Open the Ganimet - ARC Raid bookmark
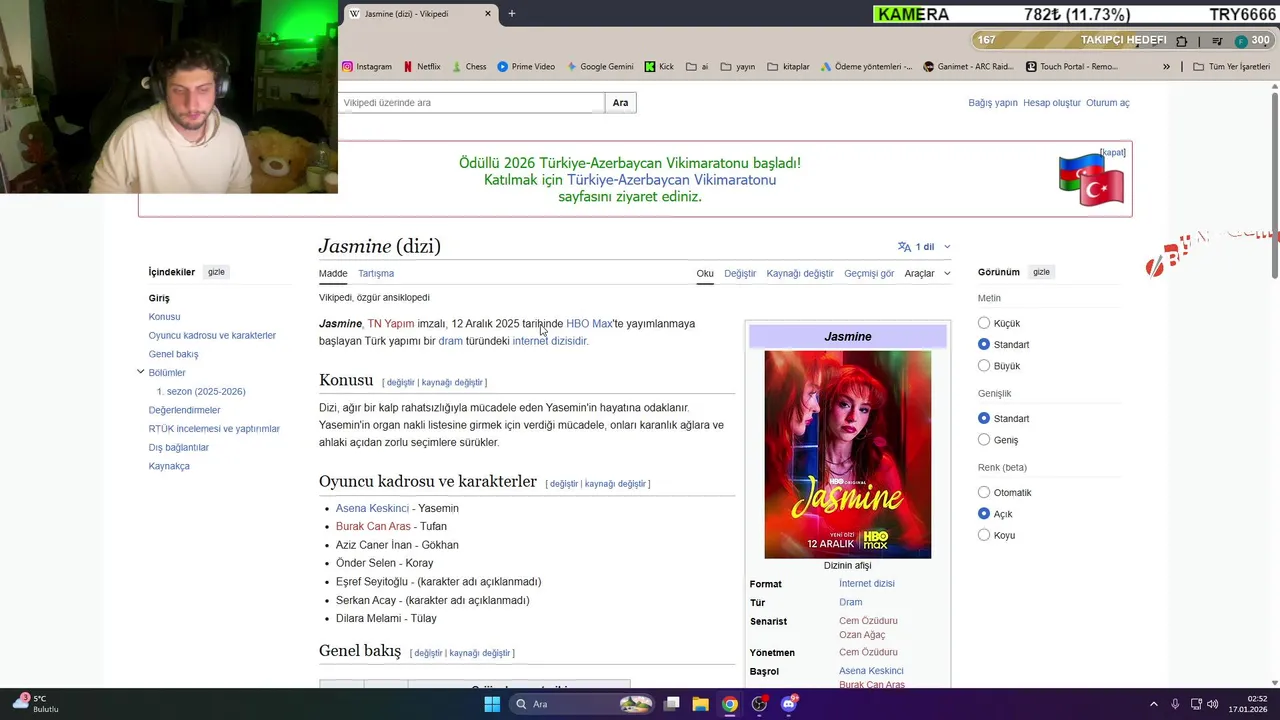 969,67
